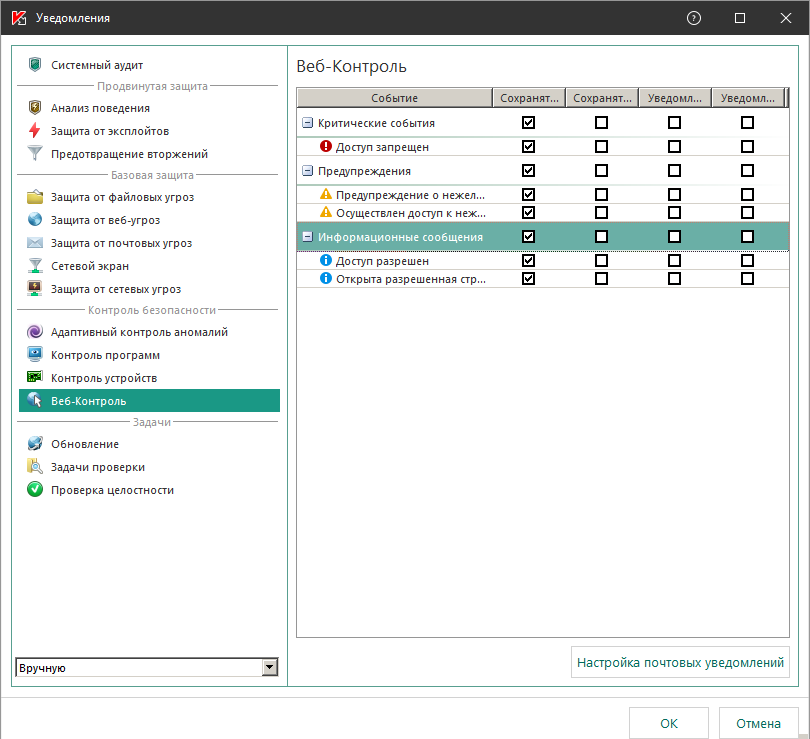Click the Intrusion Prevention funnel icon
810x739 pixels.
pos(35,154)
